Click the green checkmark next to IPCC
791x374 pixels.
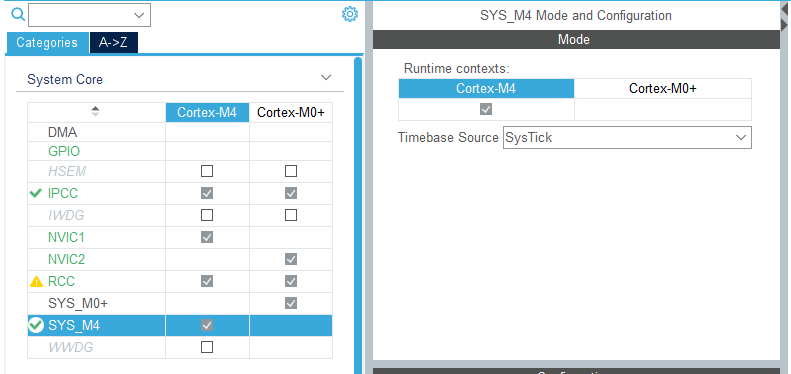[35, 193]
